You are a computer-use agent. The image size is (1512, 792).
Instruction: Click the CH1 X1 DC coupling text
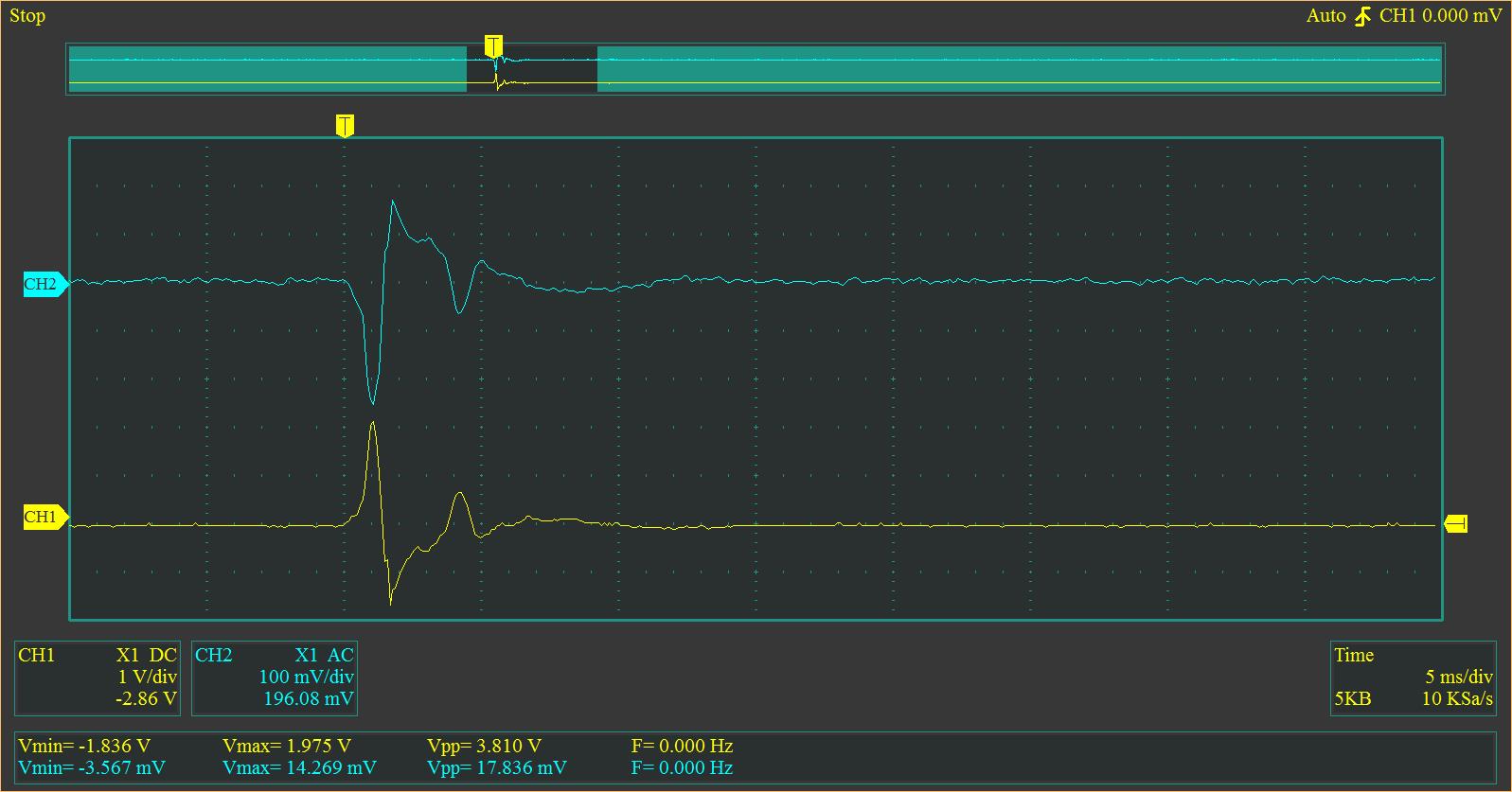click(147, 655)
